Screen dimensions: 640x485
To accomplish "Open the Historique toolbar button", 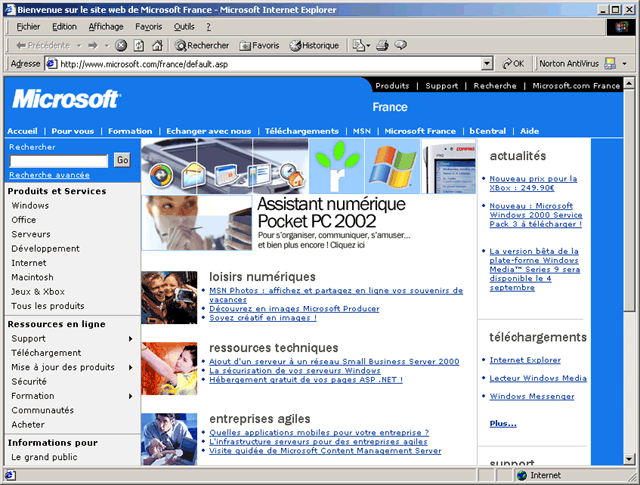I will coord(314,45).
